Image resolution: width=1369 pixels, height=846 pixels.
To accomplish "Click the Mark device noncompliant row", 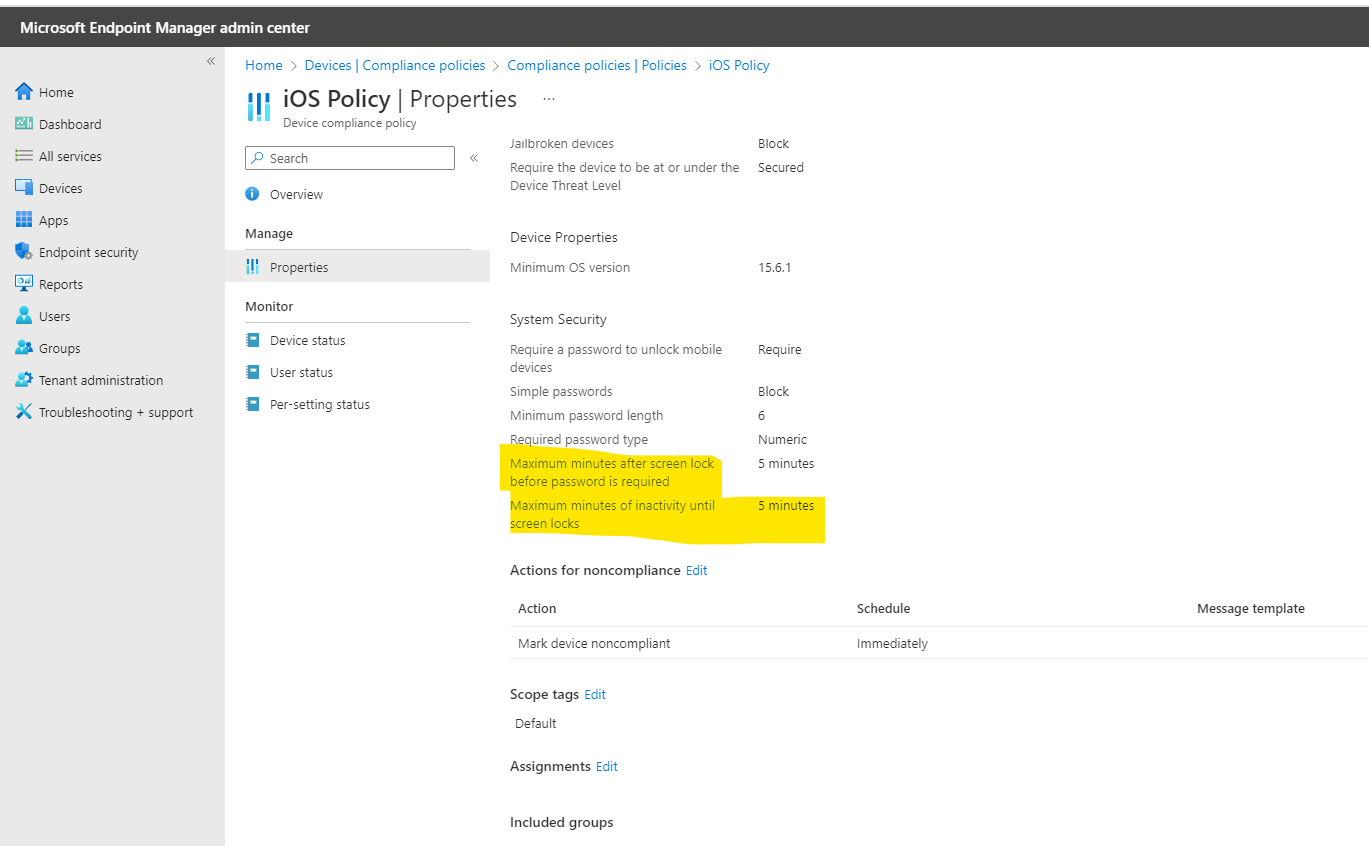I will coord(939,643).
